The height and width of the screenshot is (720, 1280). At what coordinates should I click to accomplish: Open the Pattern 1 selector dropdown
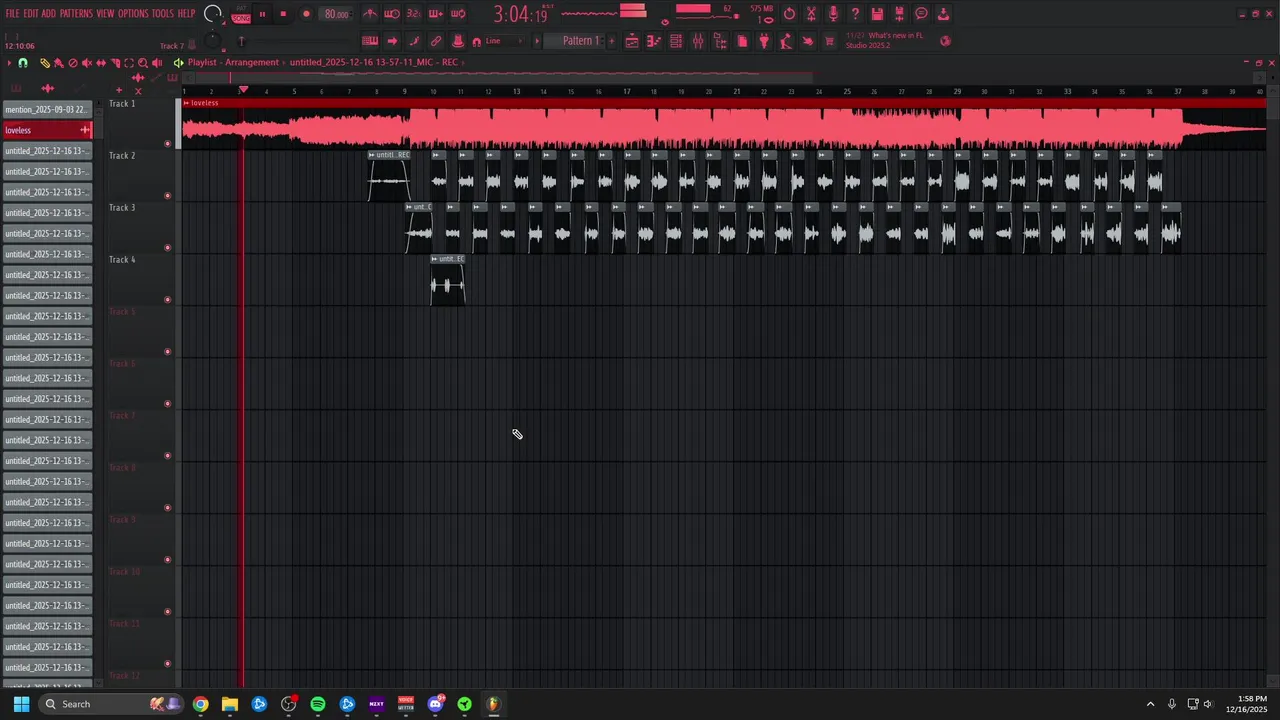pos(580,41)
